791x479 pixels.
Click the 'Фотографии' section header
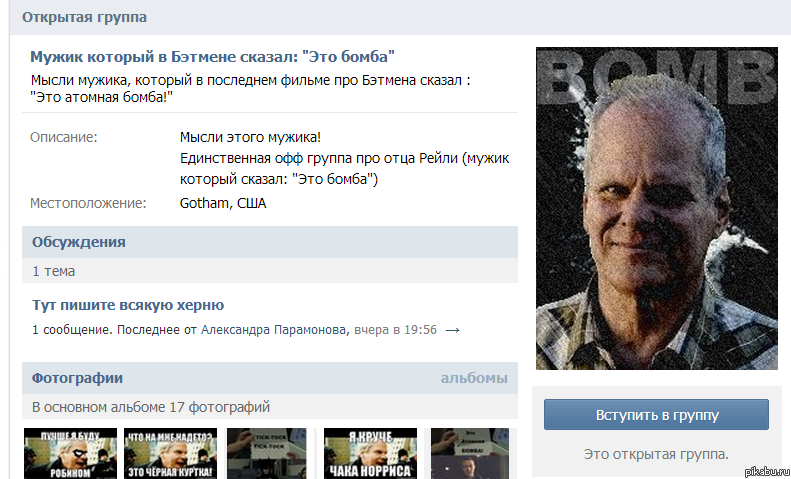77,378
